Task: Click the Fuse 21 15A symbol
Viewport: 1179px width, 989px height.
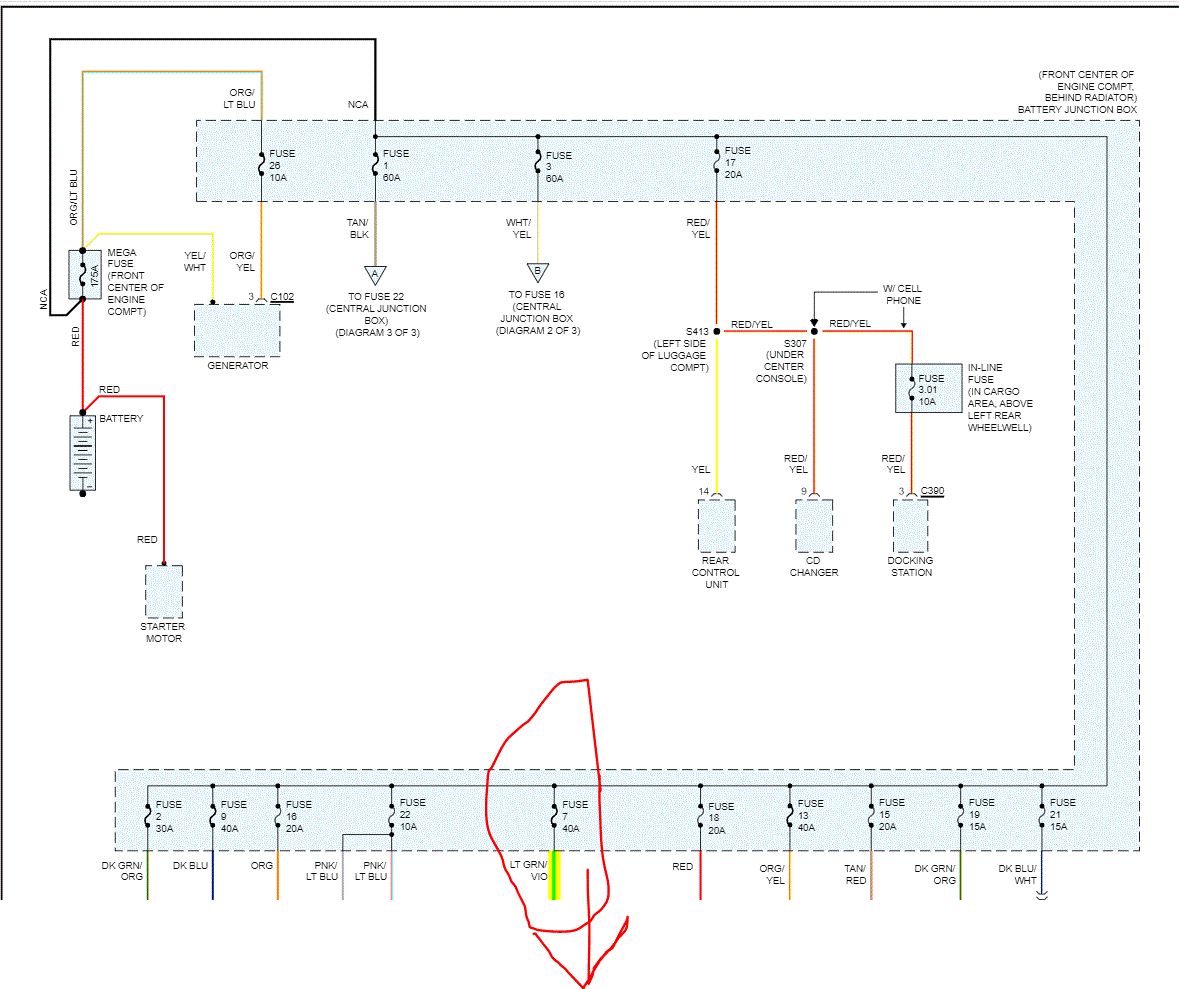Action: [1042, 815]
